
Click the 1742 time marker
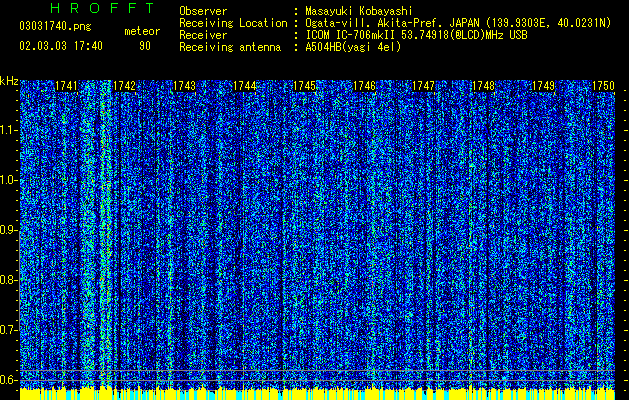coord(124,86)
